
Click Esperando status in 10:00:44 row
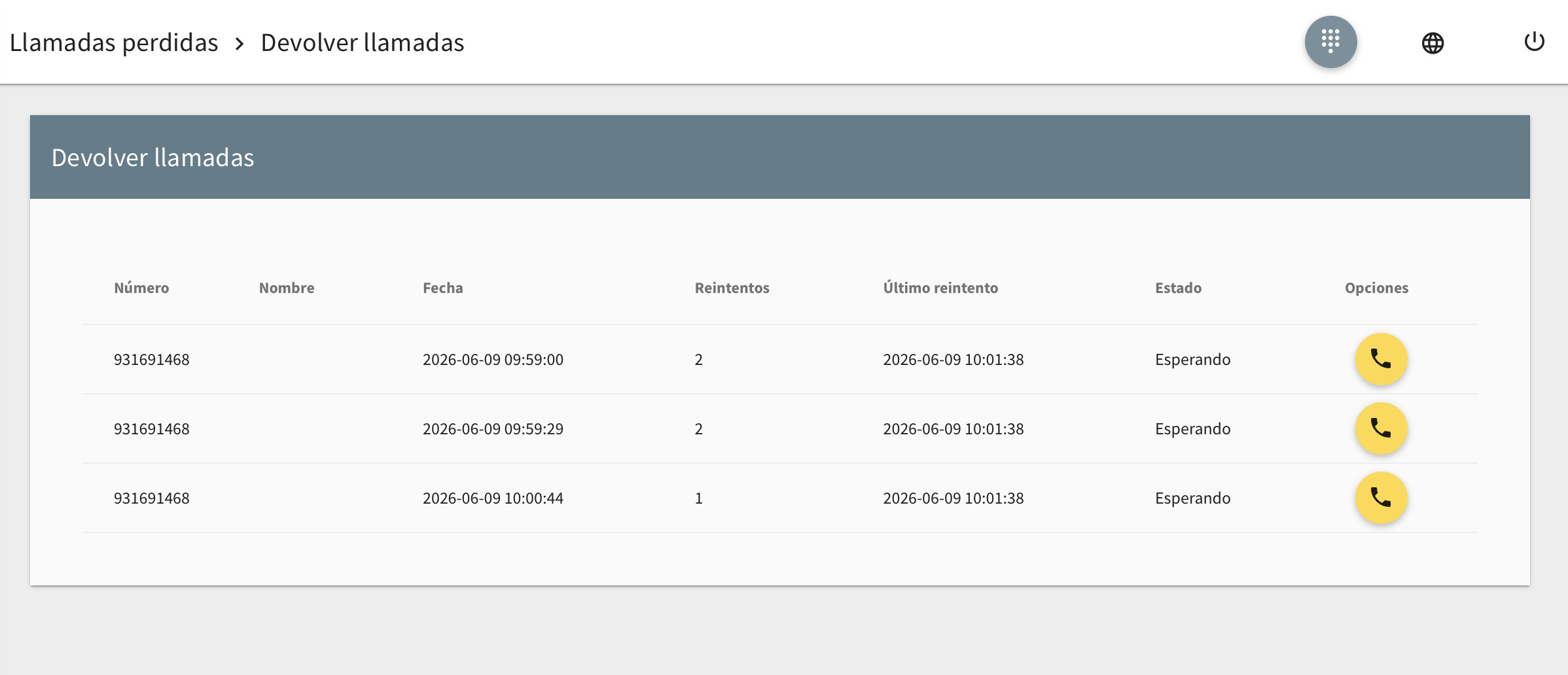[1193, 498]
